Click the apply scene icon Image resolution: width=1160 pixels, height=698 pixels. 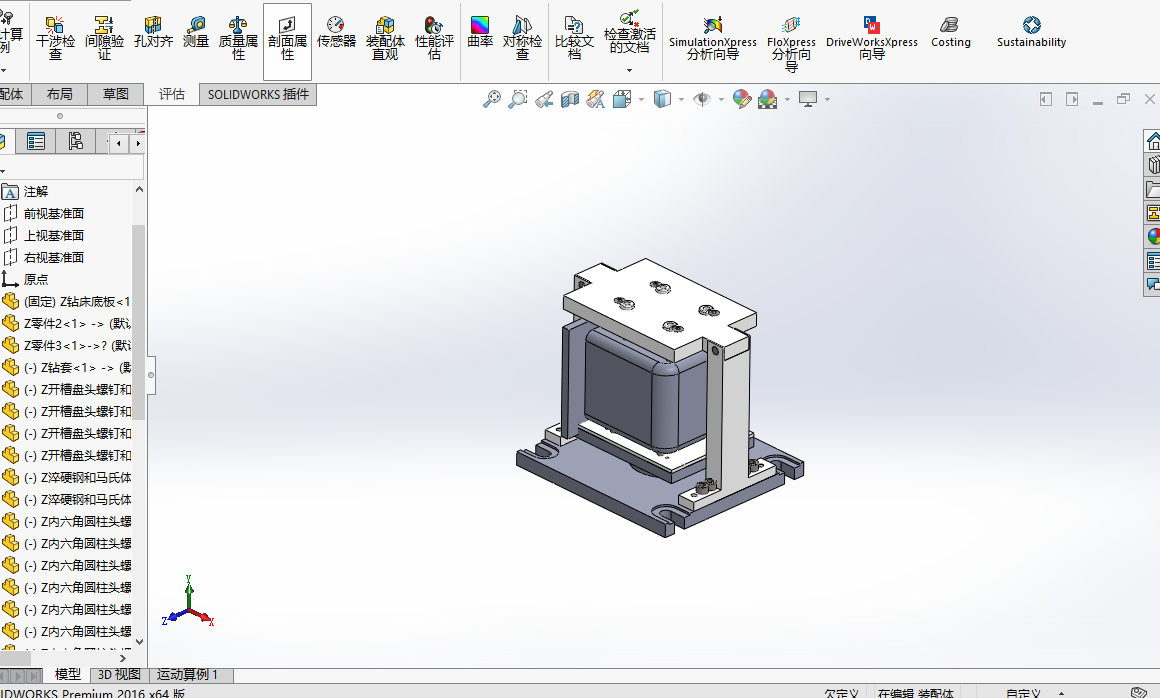point(767,99)
